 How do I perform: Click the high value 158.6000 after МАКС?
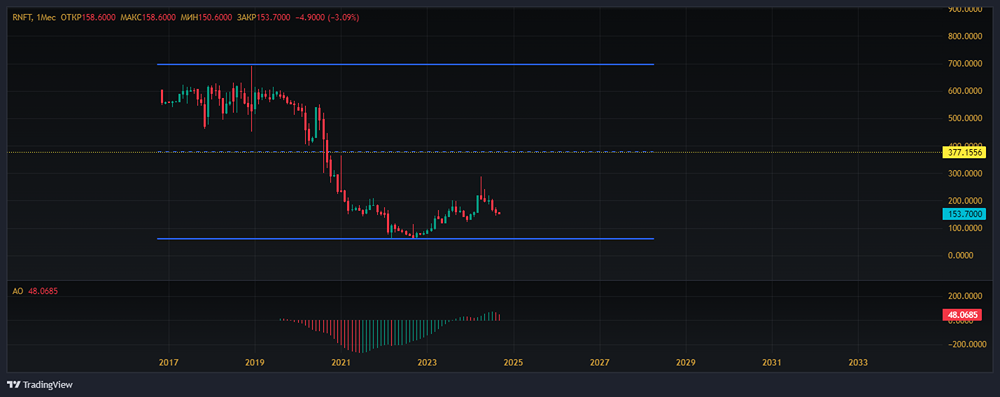tap(159, 18)
